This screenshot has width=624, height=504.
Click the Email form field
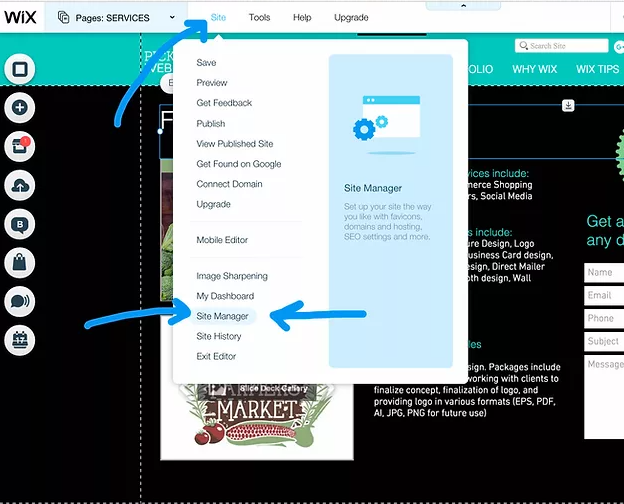click(x=604, y=295)
